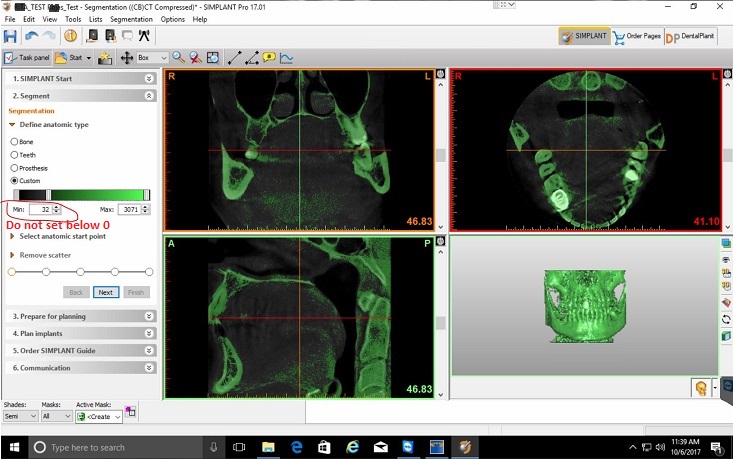Select the Bone anatomic type

pos(14,142)
